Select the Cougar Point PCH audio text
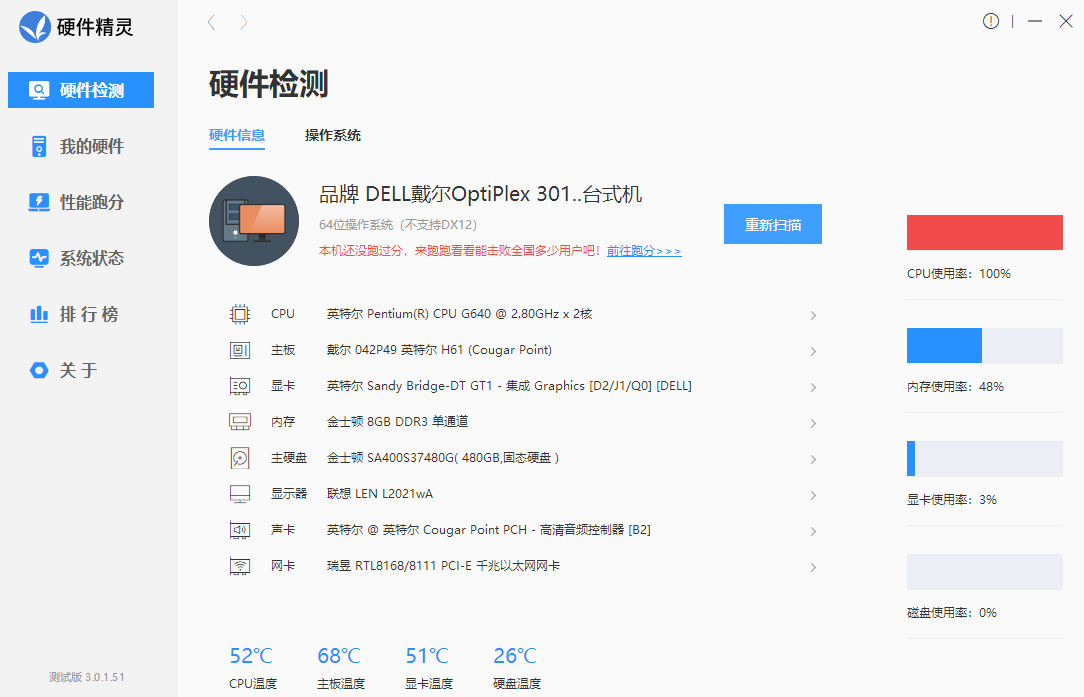 coord(488,530)
